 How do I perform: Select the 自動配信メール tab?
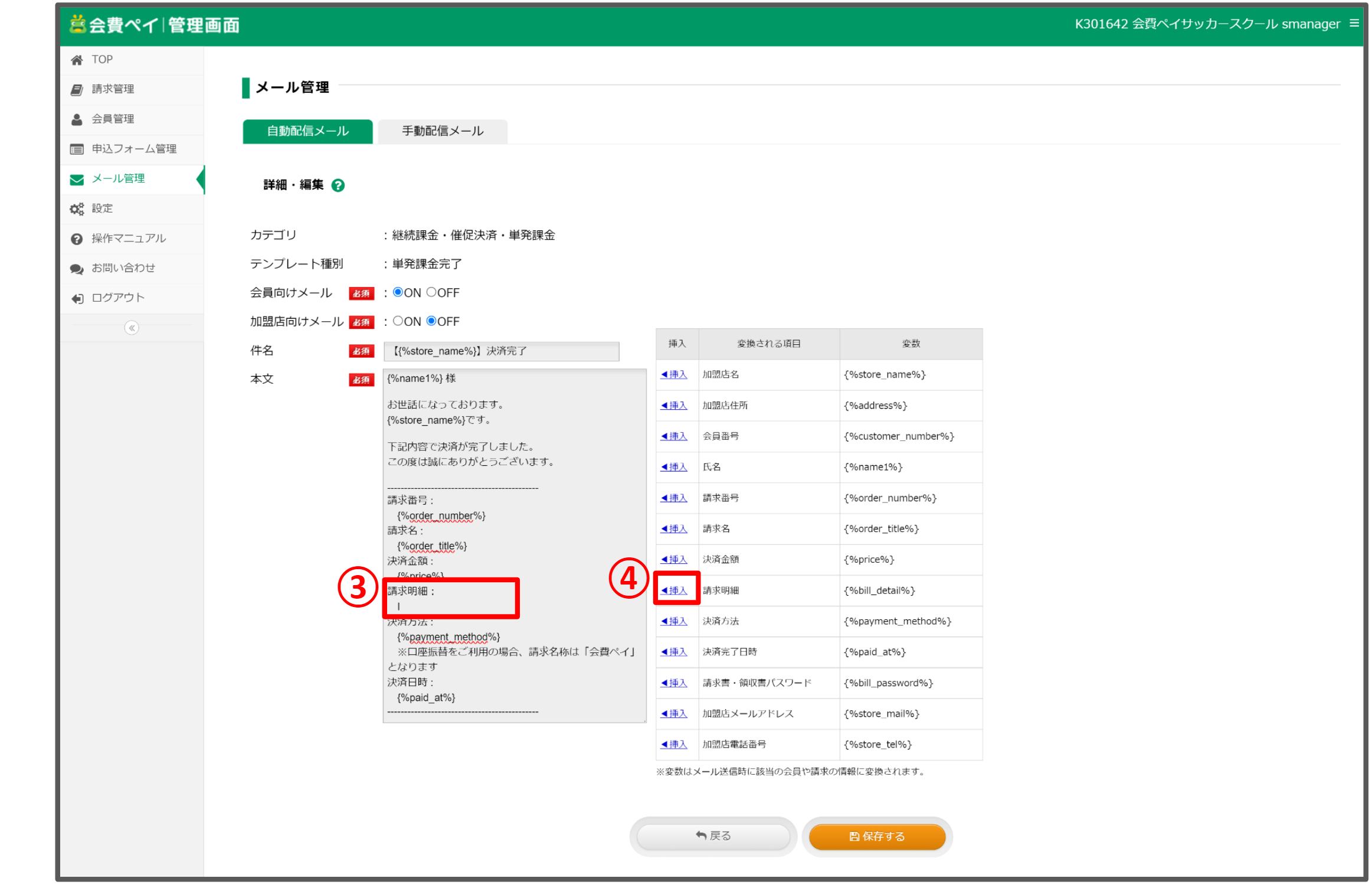tap(307, 131)
